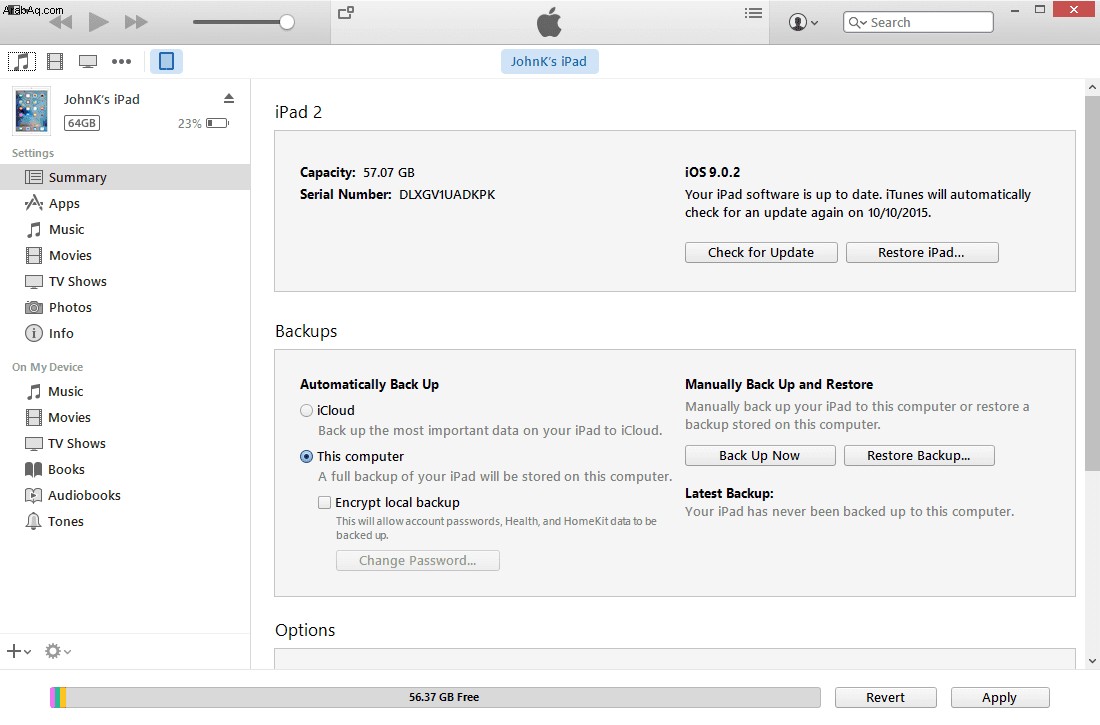Adjust the volume slider knob
The height and width of the screenshot is (725, 1100).
[286, 22]
